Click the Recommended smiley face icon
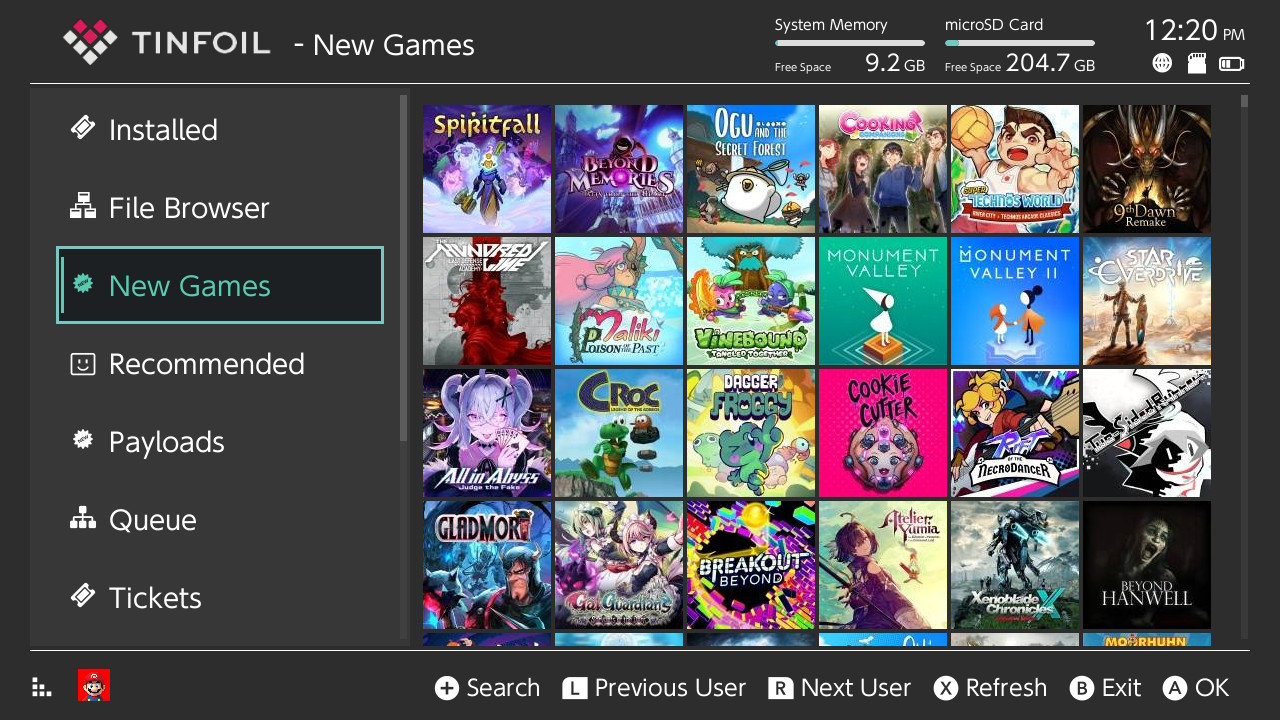The image size is (1280, 720). point(83,364)
